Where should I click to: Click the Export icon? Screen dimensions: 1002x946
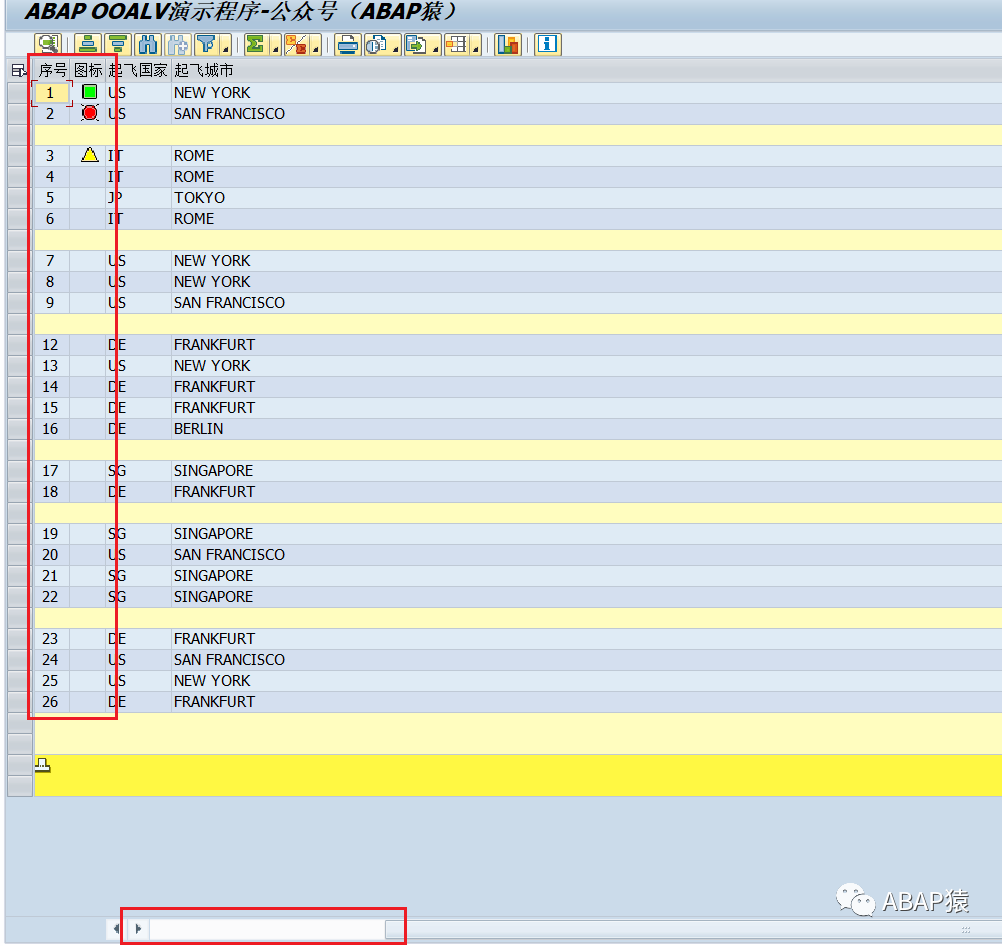[x=417, y=45]
